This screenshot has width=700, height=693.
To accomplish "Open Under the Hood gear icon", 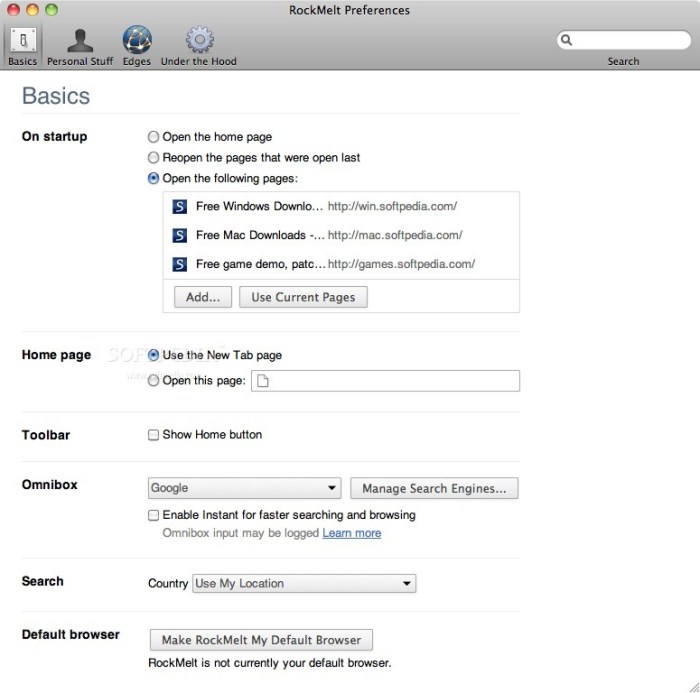I will (x=201, y=41).
